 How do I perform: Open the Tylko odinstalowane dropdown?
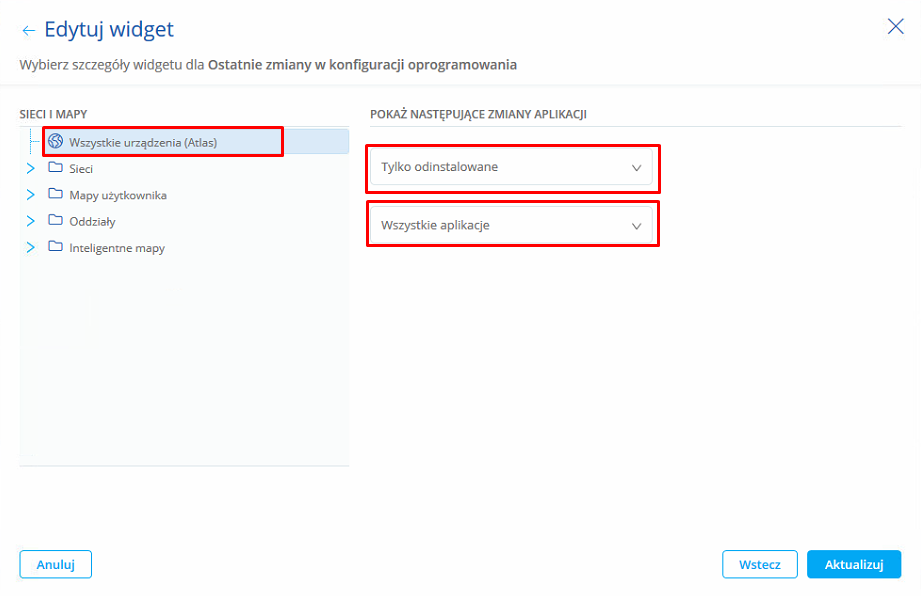point(511,167)
